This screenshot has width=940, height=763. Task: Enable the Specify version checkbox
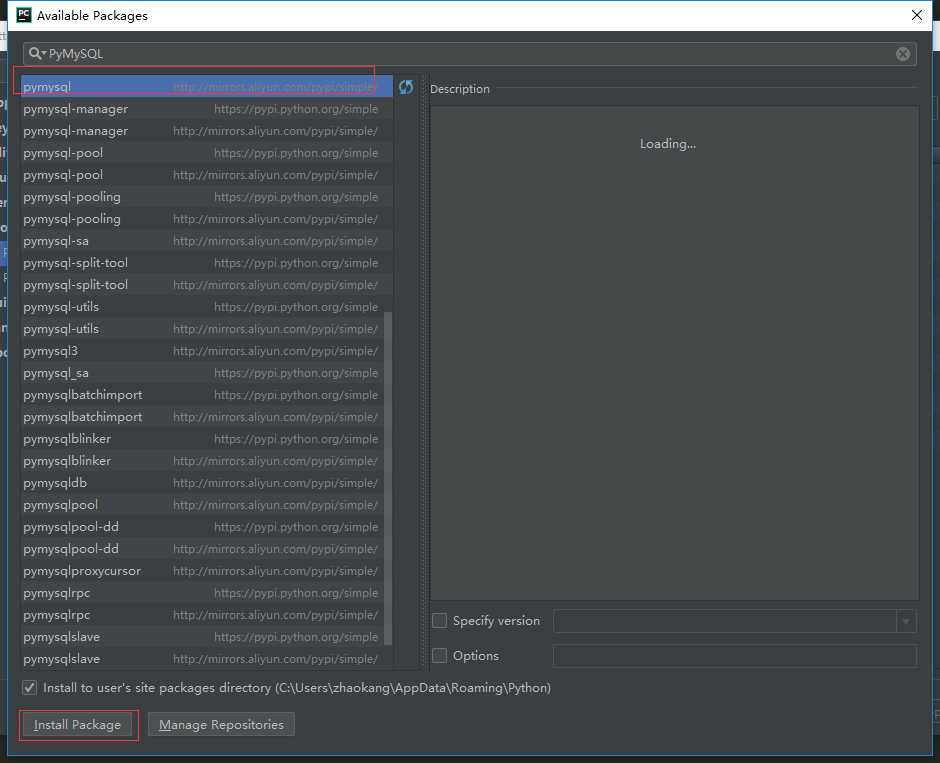439,621
